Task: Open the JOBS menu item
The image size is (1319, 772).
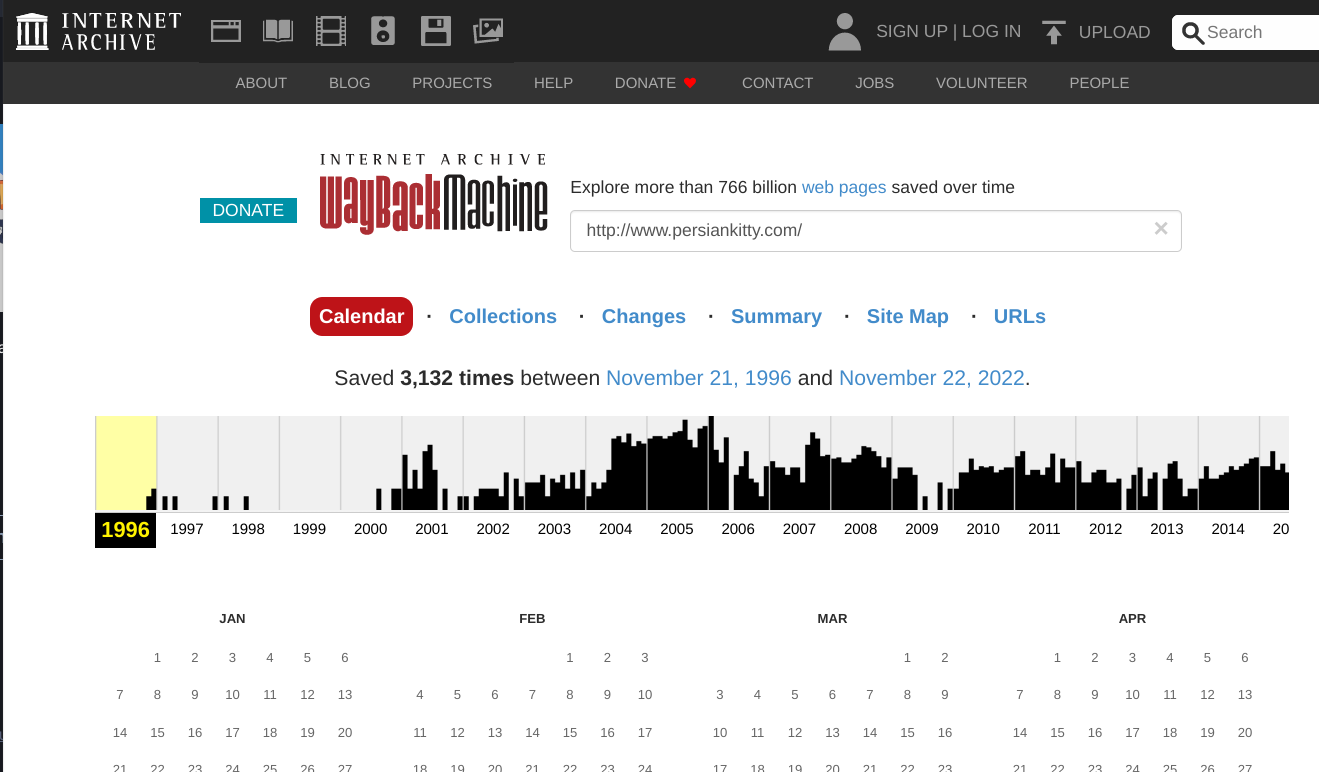Action: tap(874, 83)
